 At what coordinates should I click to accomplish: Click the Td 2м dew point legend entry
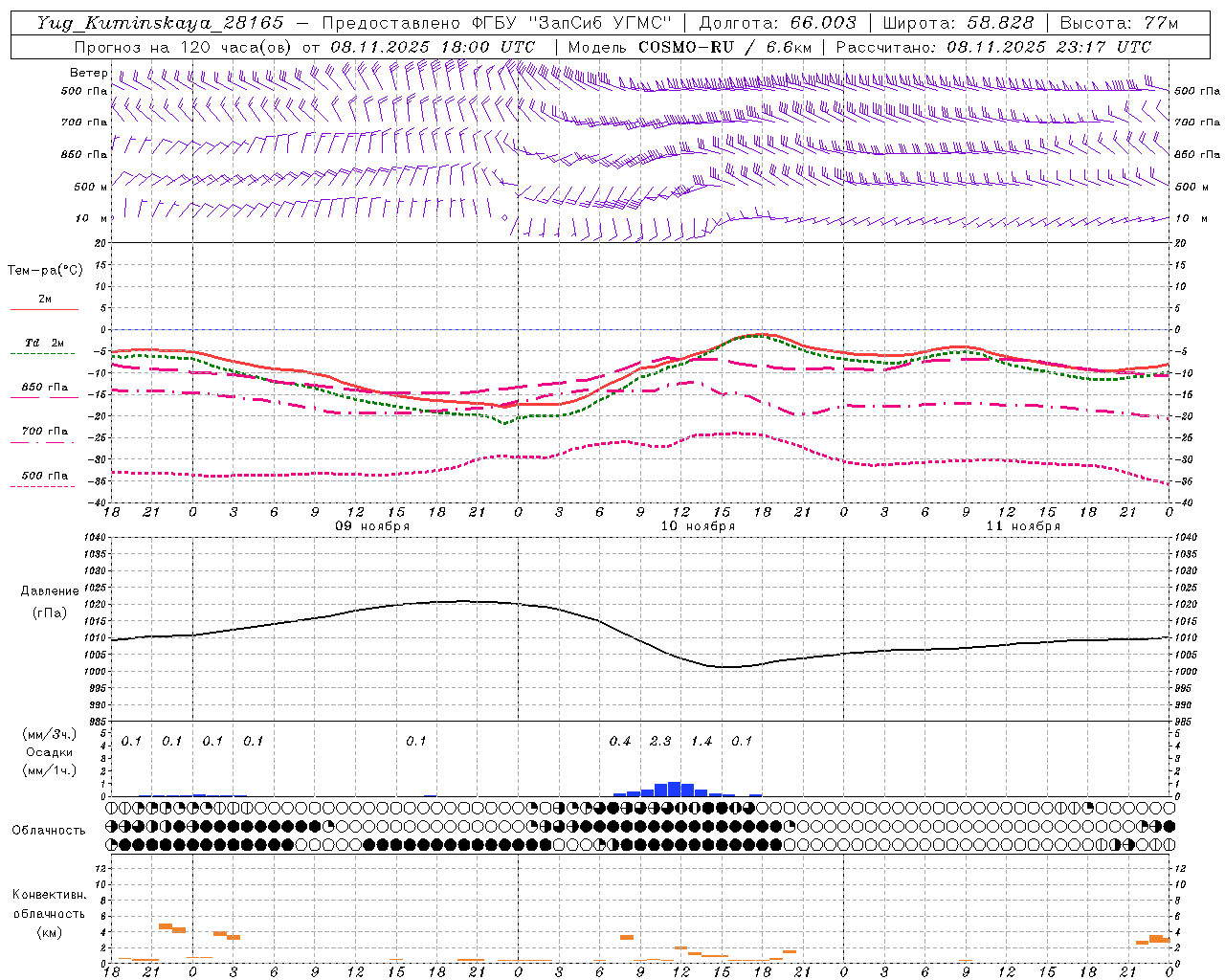coord(44,343)
